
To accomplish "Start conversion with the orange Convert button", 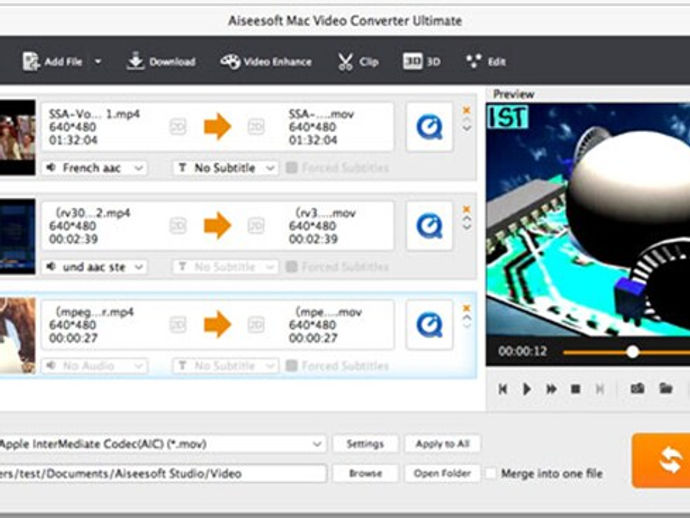I will pos(661,460).
